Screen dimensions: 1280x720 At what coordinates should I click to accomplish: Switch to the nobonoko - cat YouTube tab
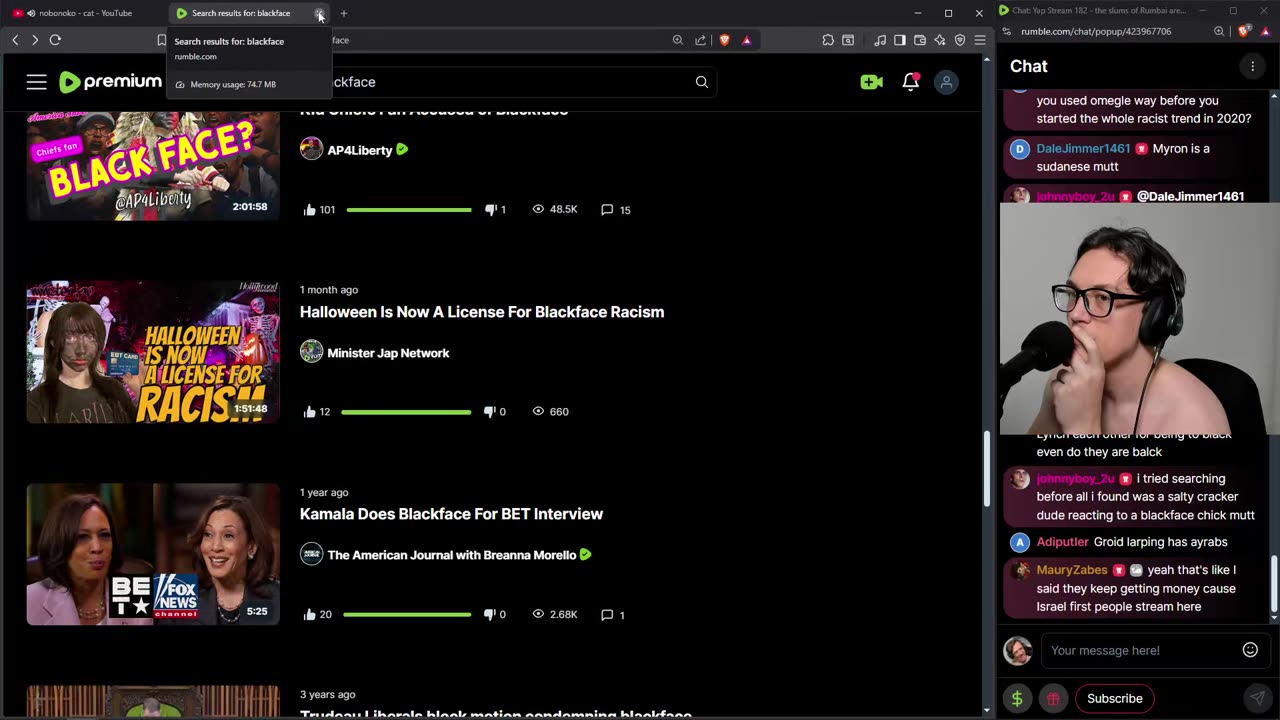click(x=85, y=13)
